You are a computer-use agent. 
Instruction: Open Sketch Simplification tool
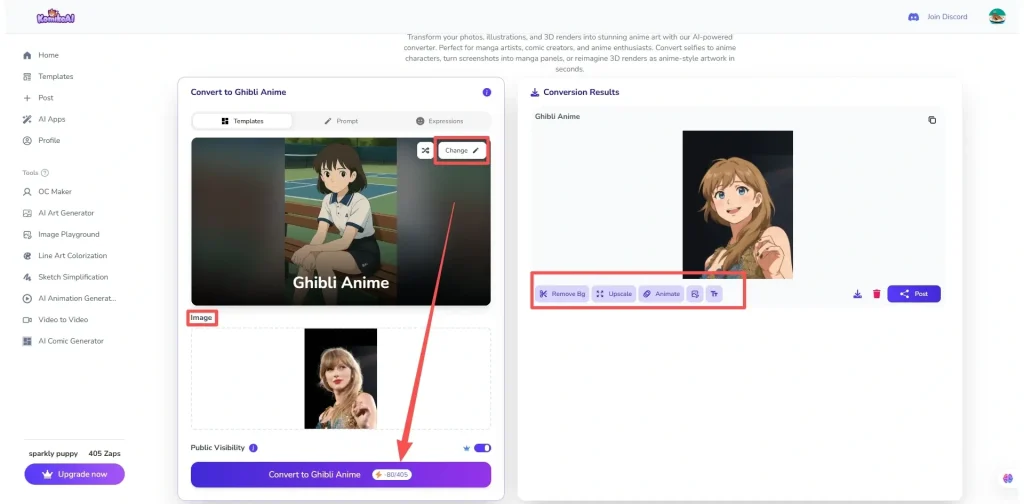click(x=66, y=277)
